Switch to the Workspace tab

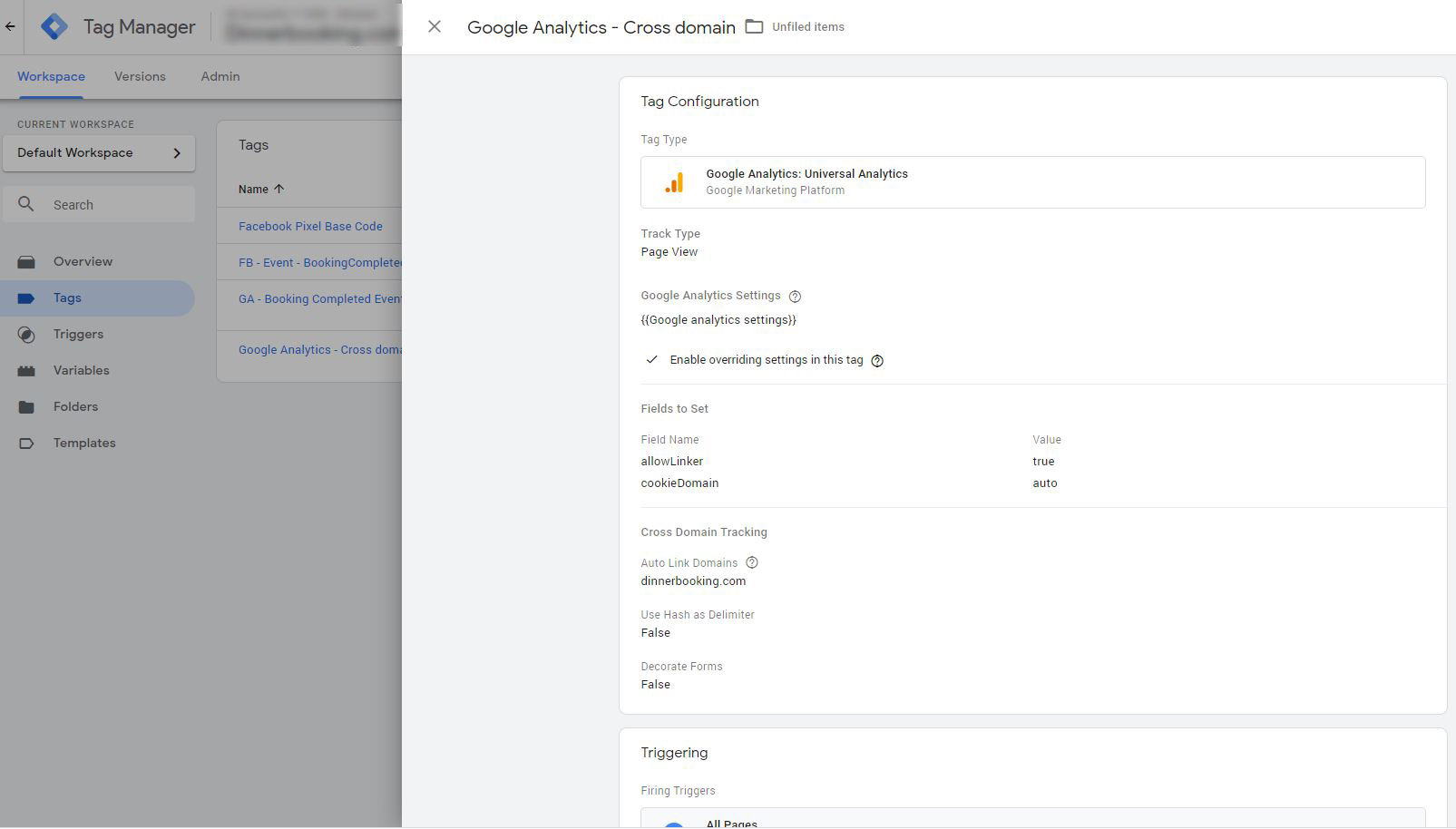coord(51,77)
